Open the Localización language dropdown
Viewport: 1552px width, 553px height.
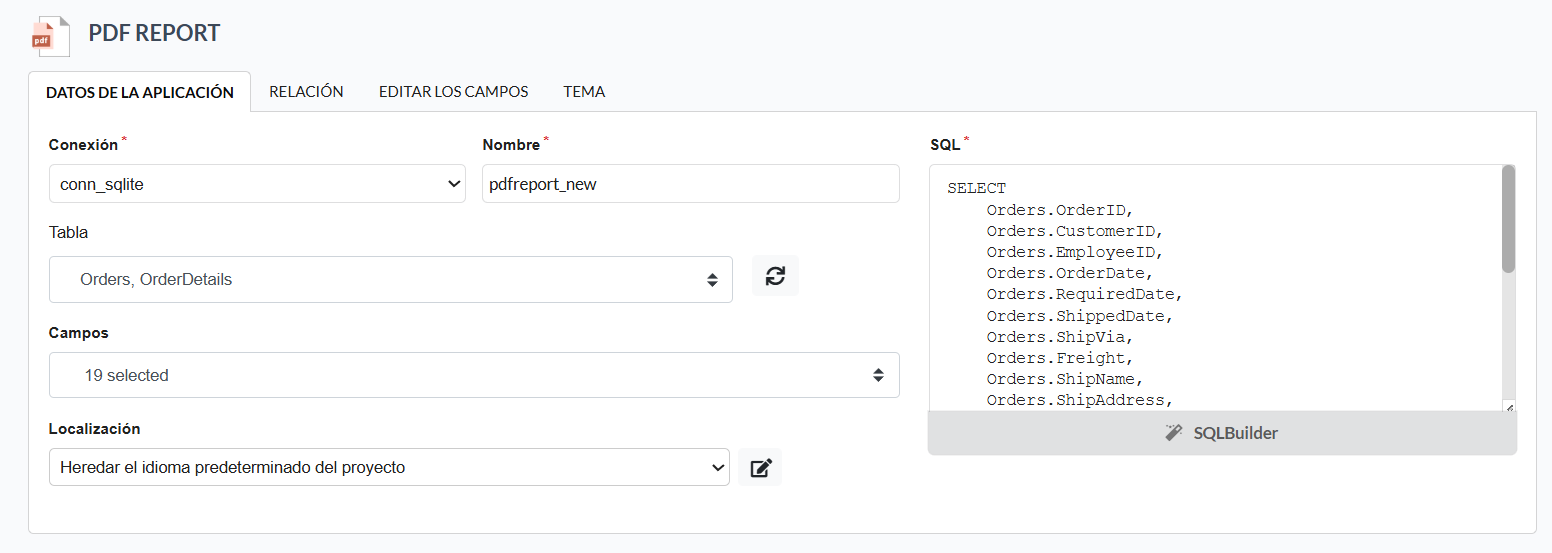389,467
